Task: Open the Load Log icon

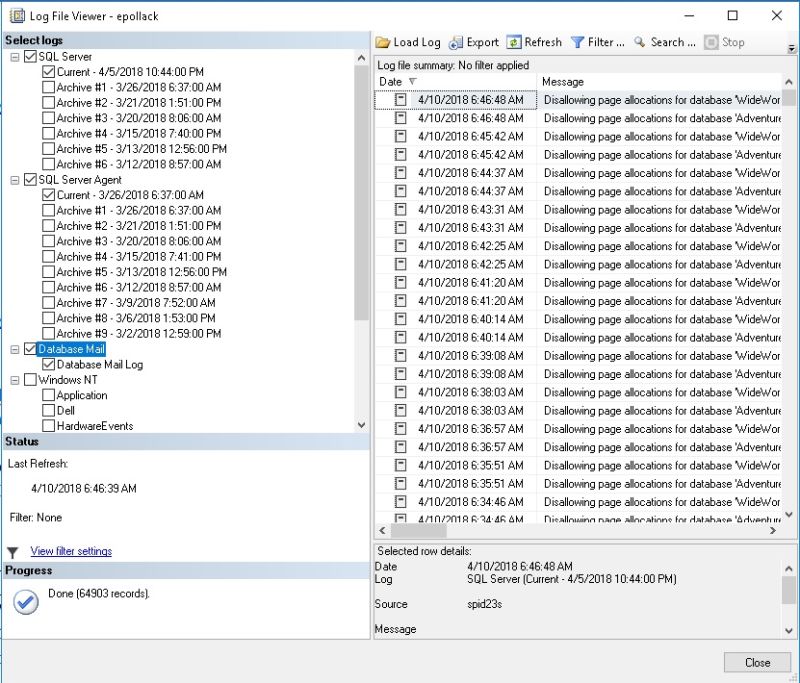Action: click(x=385, y=42)
